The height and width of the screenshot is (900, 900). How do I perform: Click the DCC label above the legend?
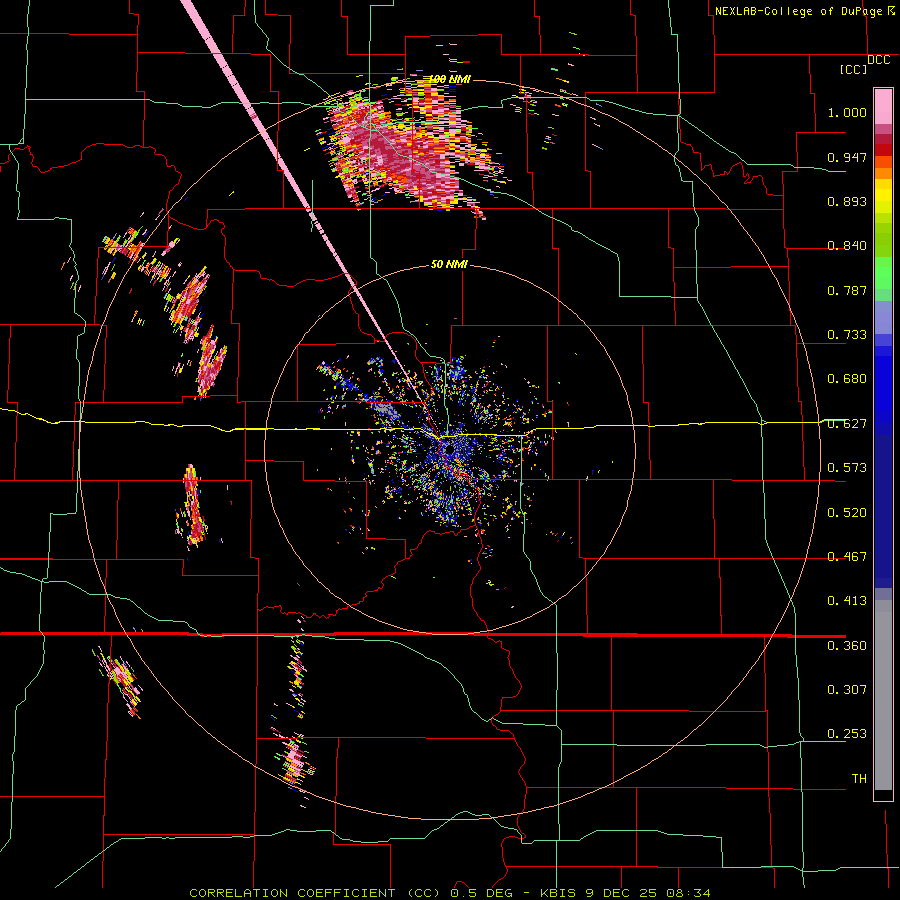pyautogui.click(x=878, y=60)
